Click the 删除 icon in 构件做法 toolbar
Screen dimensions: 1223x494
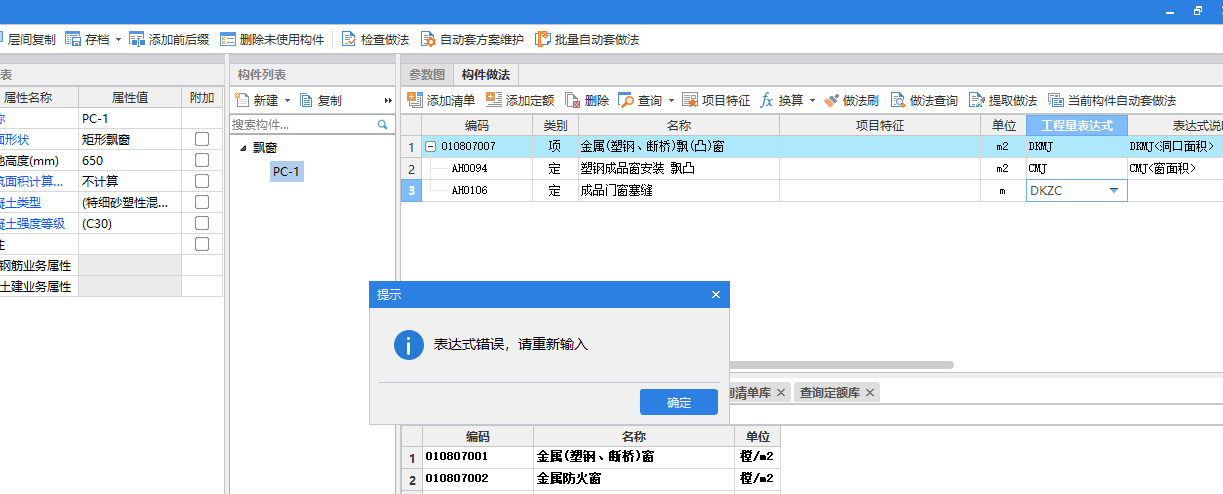[573, 100]
